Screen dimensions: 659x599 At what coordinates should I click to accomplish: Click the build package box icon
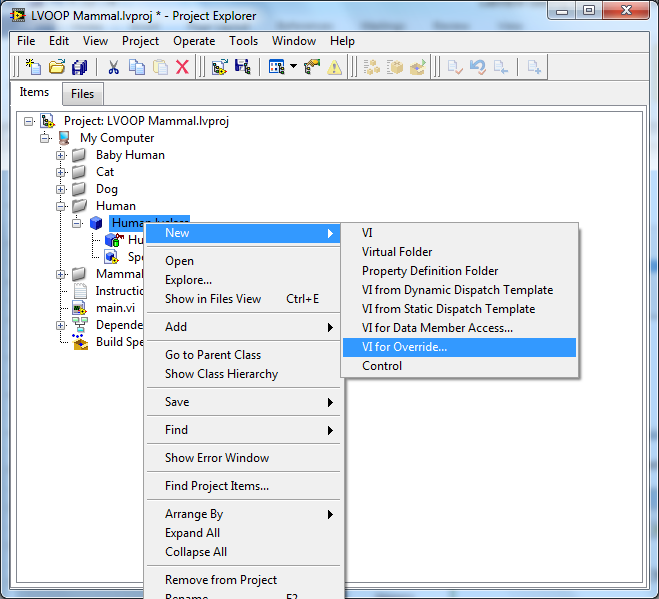click(x=395, y=67)
